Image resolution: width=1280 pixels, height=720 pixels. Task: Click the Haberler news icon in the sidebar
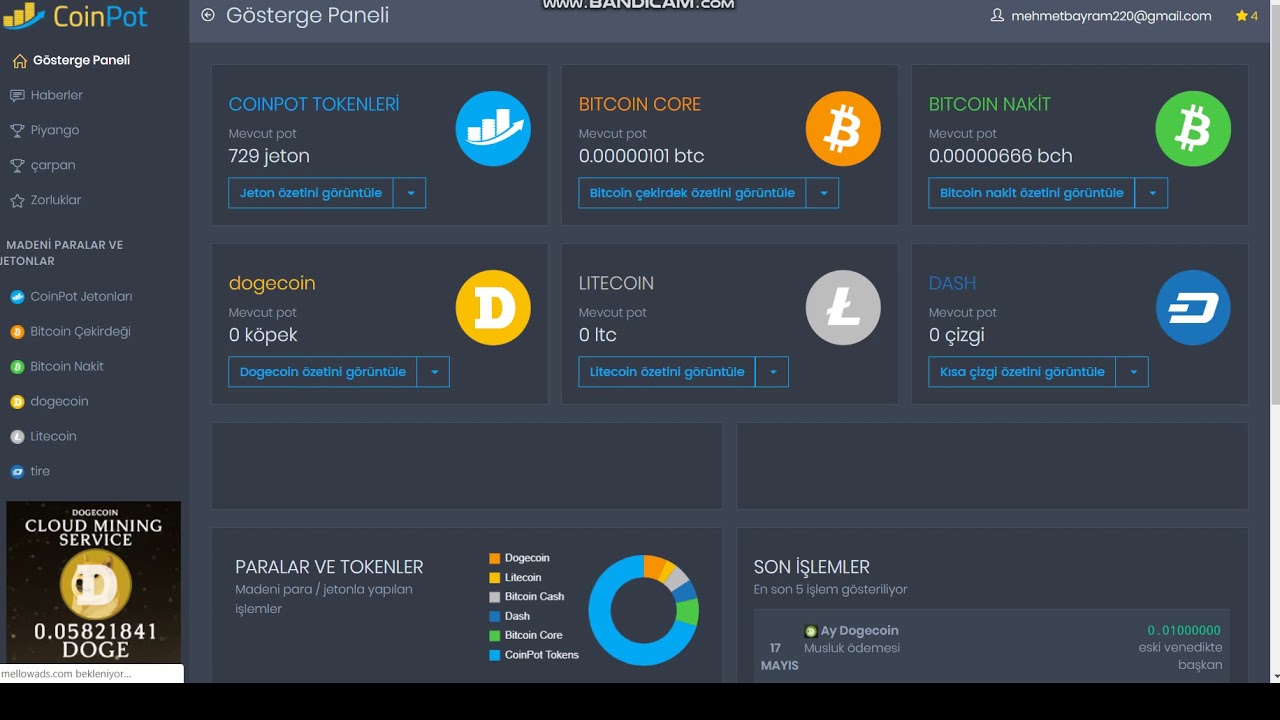point(17,96)
